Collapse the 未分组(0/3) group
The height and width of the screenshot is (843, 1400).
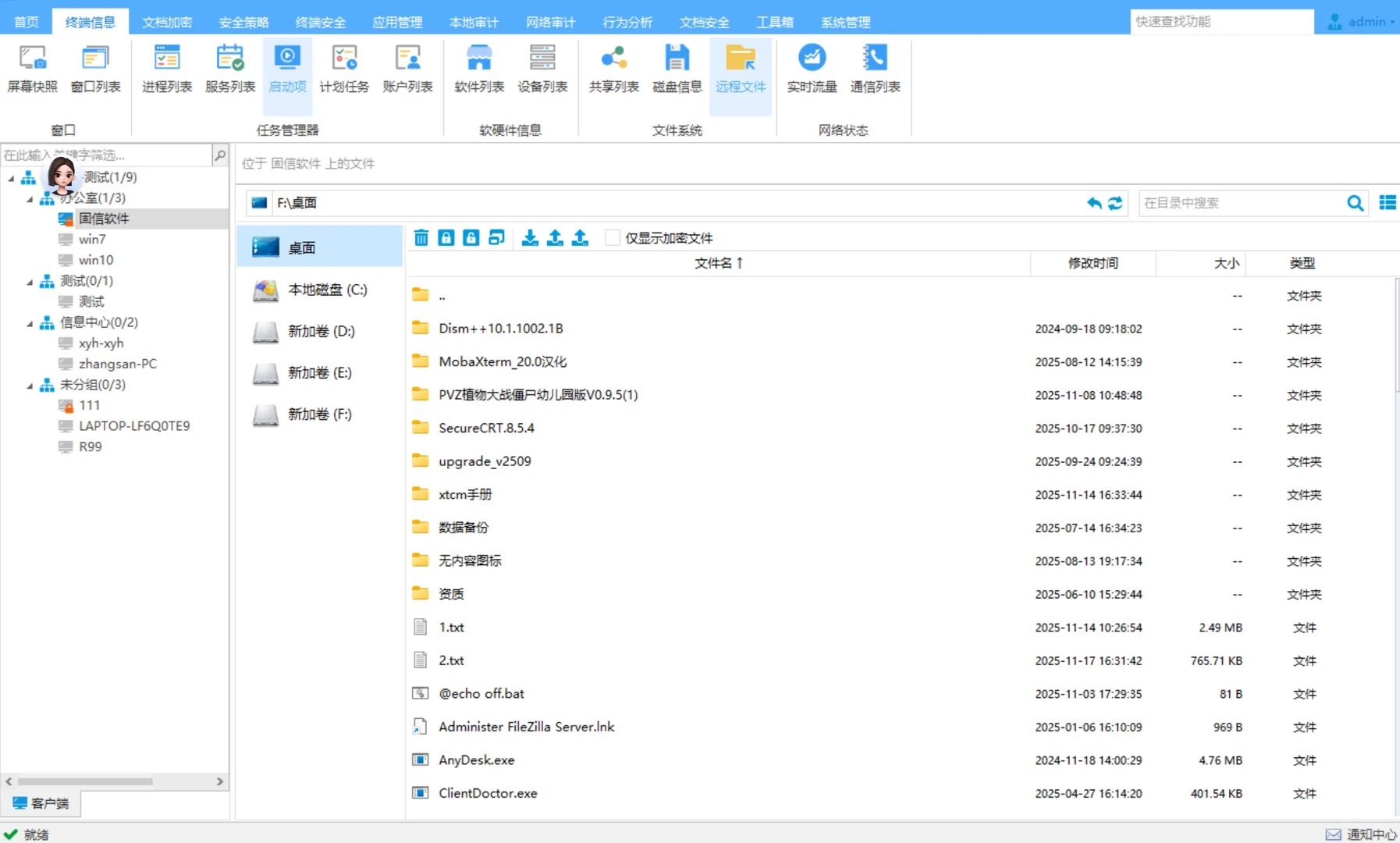coord(29,384)
